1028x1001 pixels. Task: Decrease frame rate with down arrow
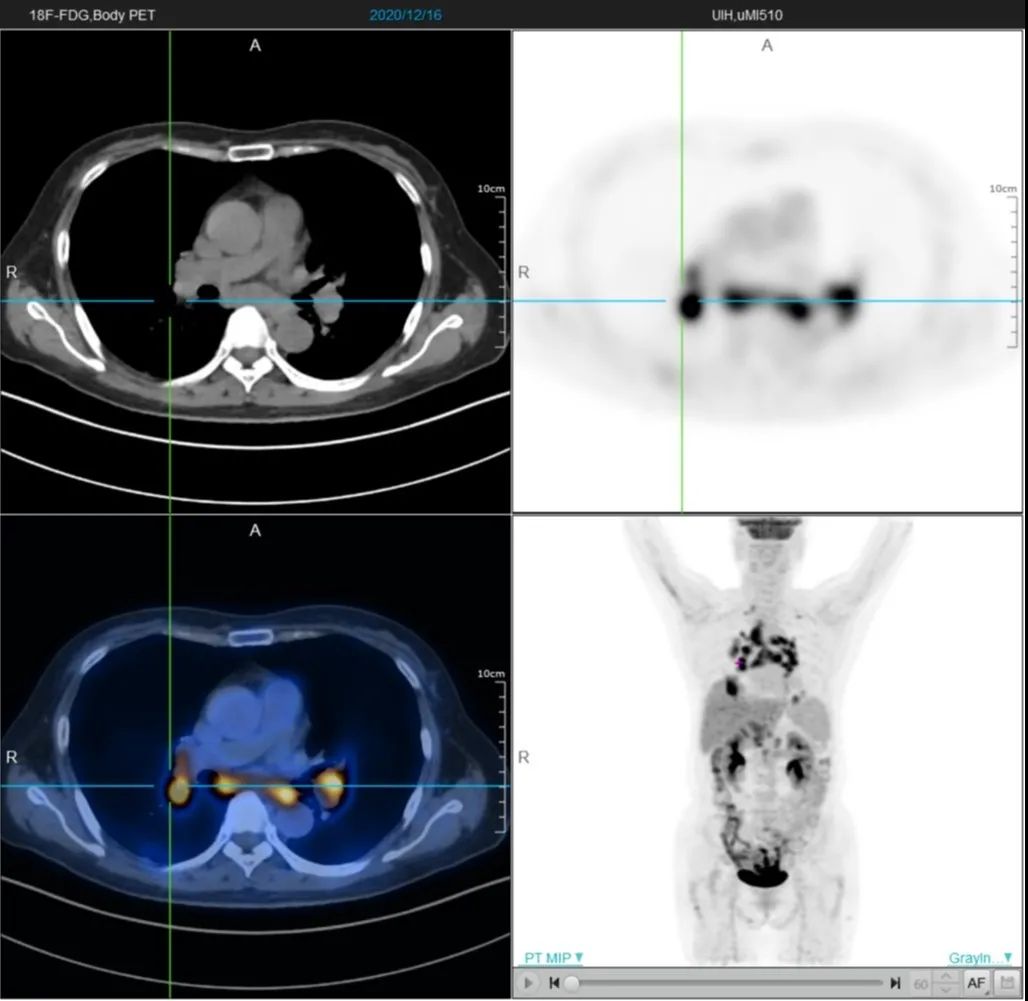(x=945, y=989)
